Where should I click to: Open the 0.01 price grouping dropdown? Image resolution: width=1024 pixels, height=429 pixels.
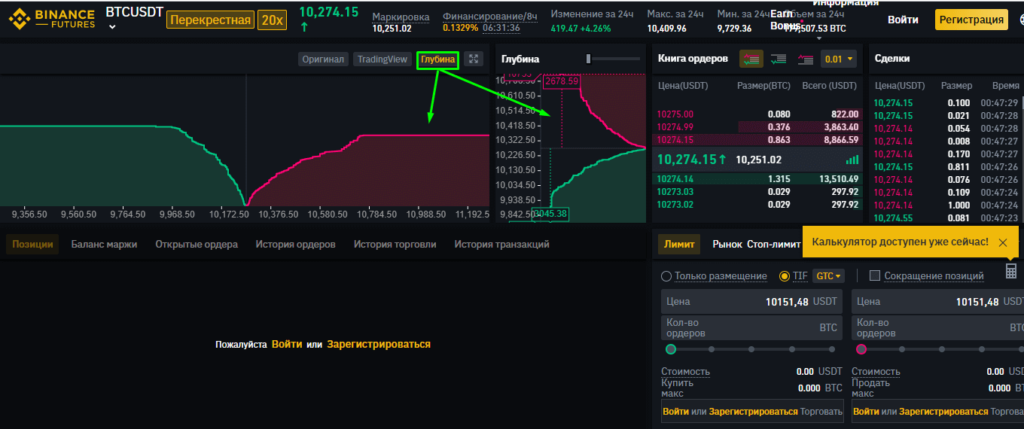(x=839, y=59)
